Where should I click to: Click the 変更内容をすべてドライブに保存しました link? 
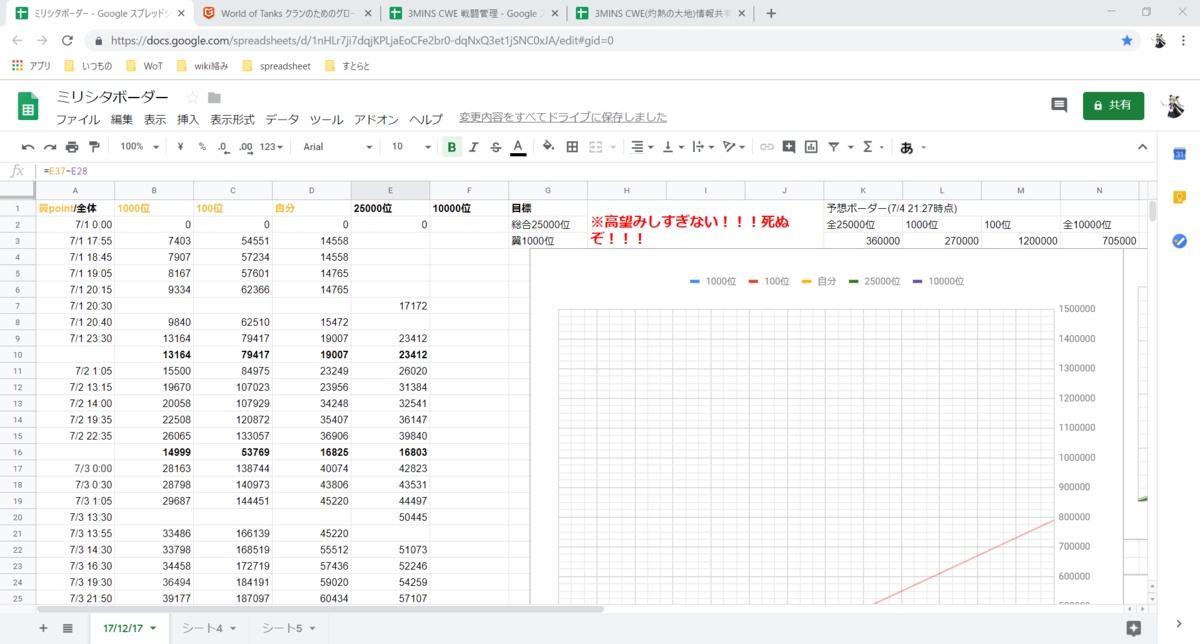563,117
